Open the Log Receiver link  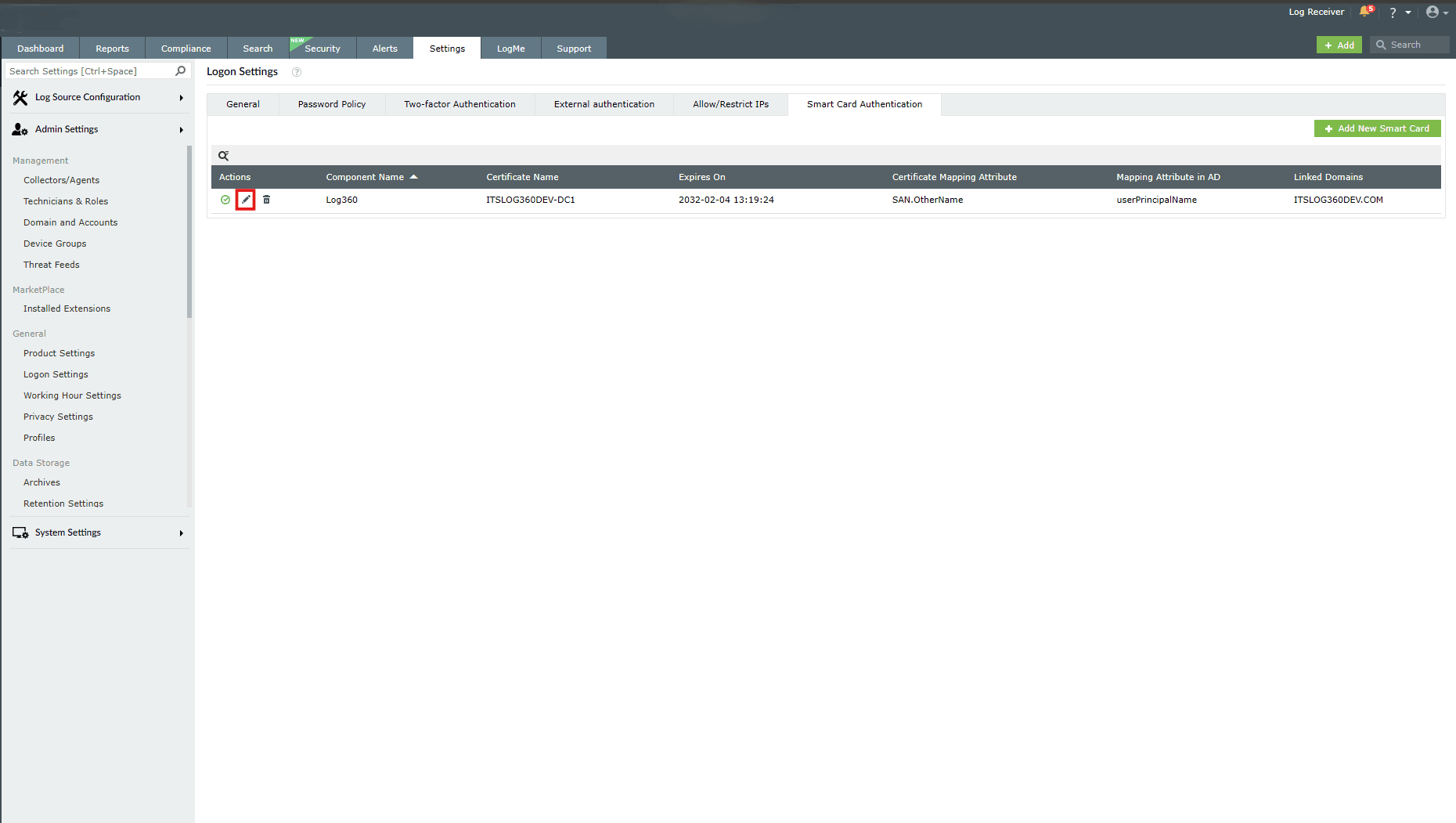1316,12
